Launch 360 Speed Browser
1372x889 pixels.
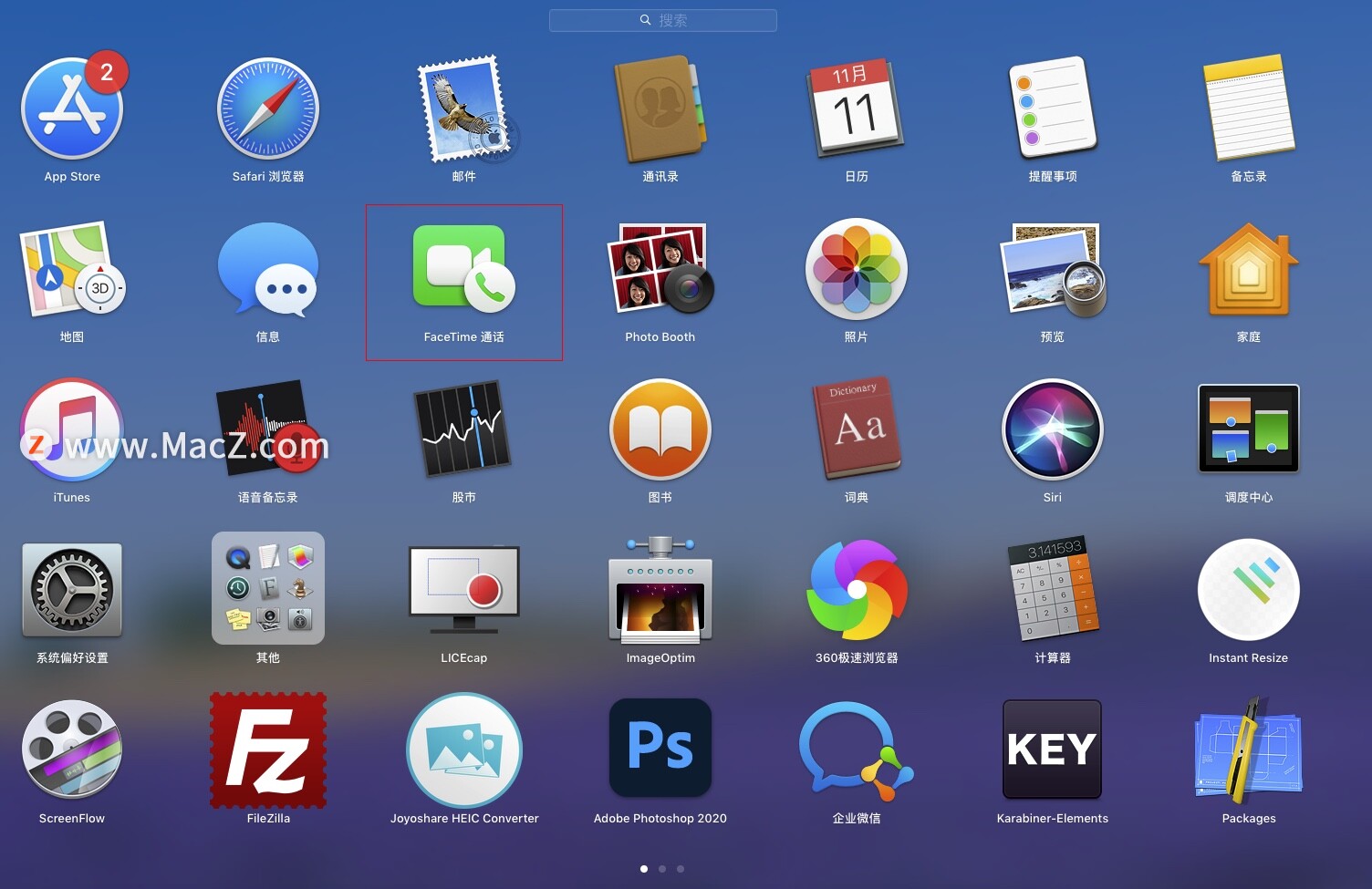tap(857, 590)
